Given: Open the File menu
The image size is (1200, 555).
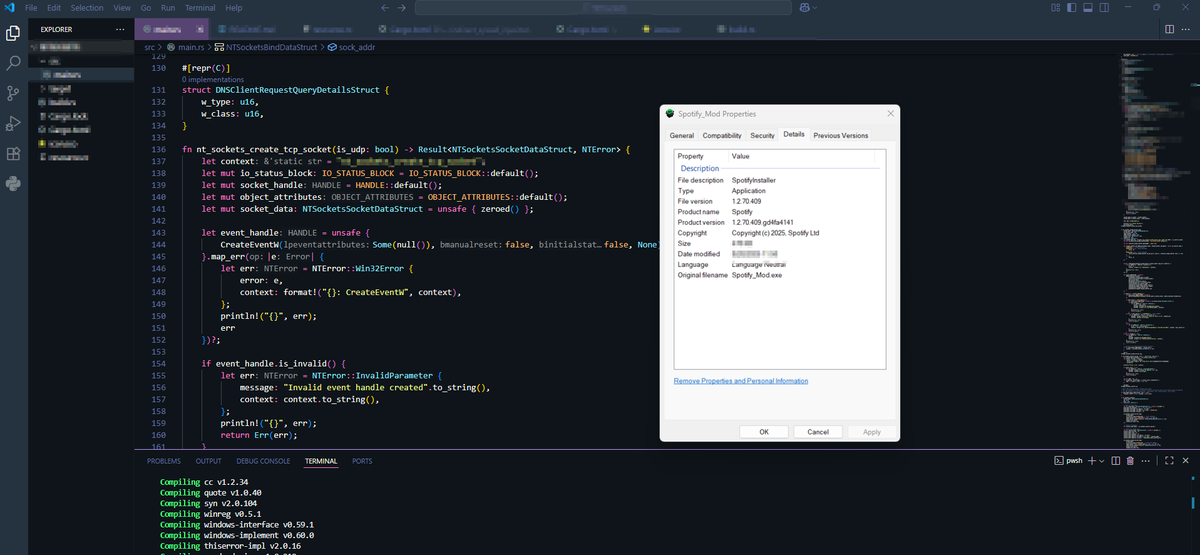Looking at the screenshot, I should tap(31, 8).
